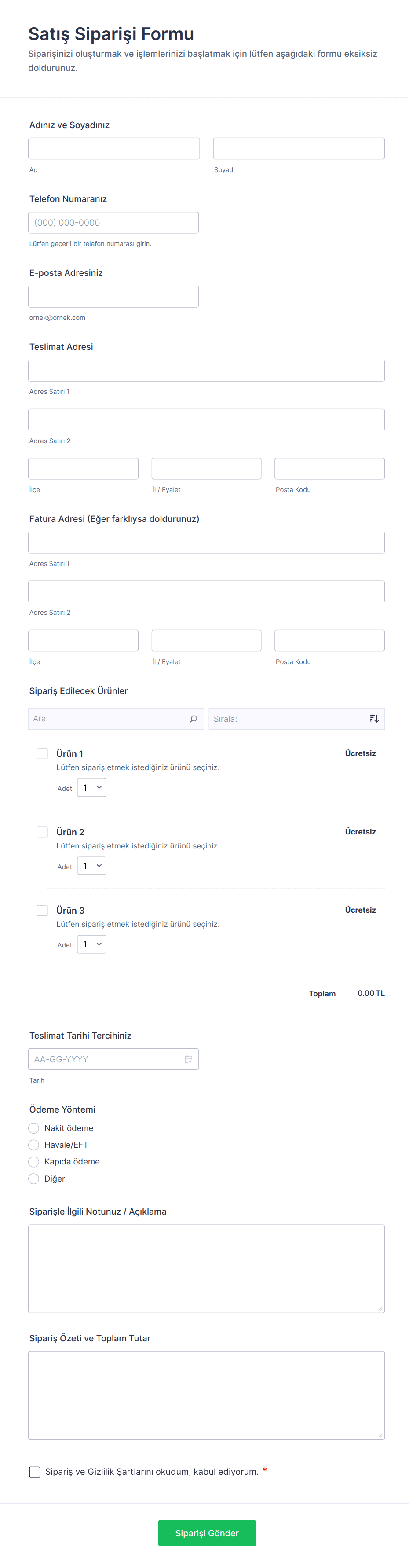Click the search magnifier icon in product search

pos(194,719)
